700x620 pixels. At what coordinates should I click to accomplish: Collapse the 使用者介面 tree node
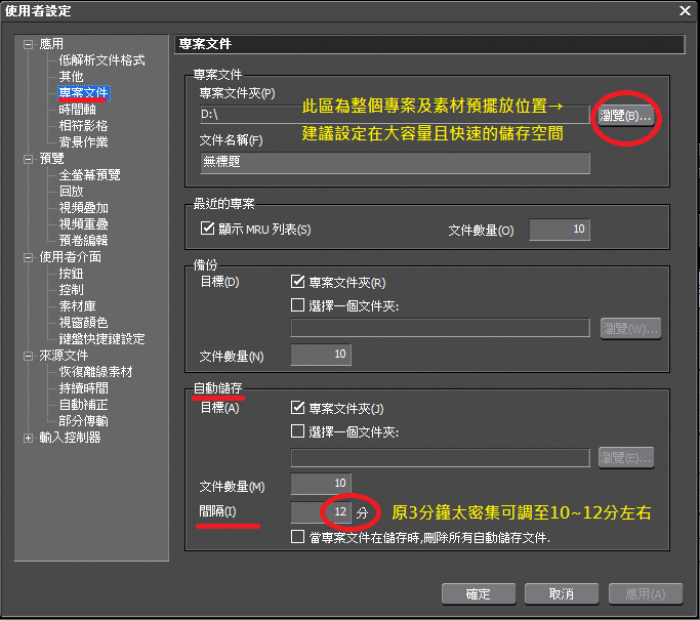click(28, 258)
